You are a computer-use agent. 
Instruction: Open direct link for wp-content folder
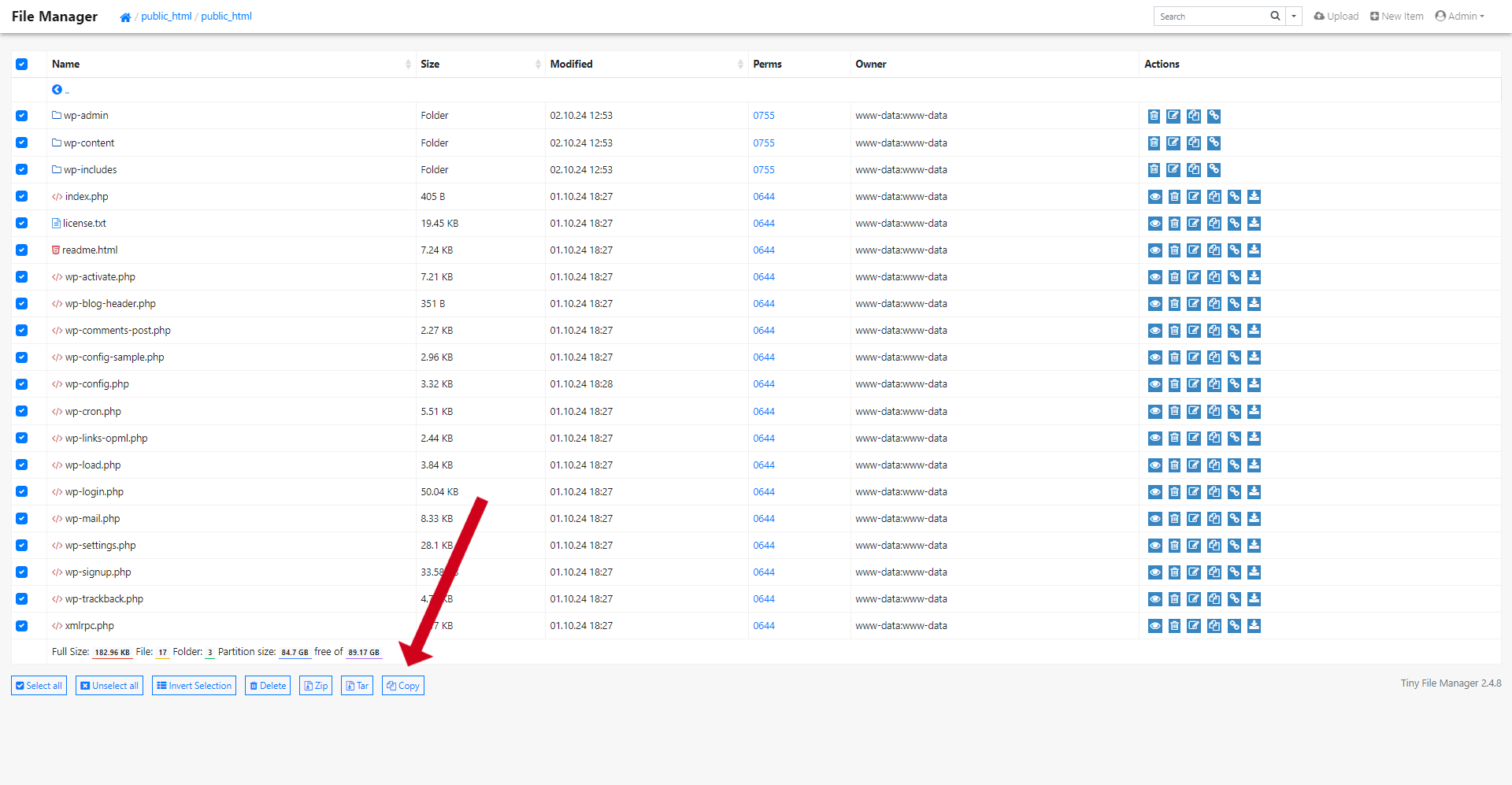[1214, 143]
